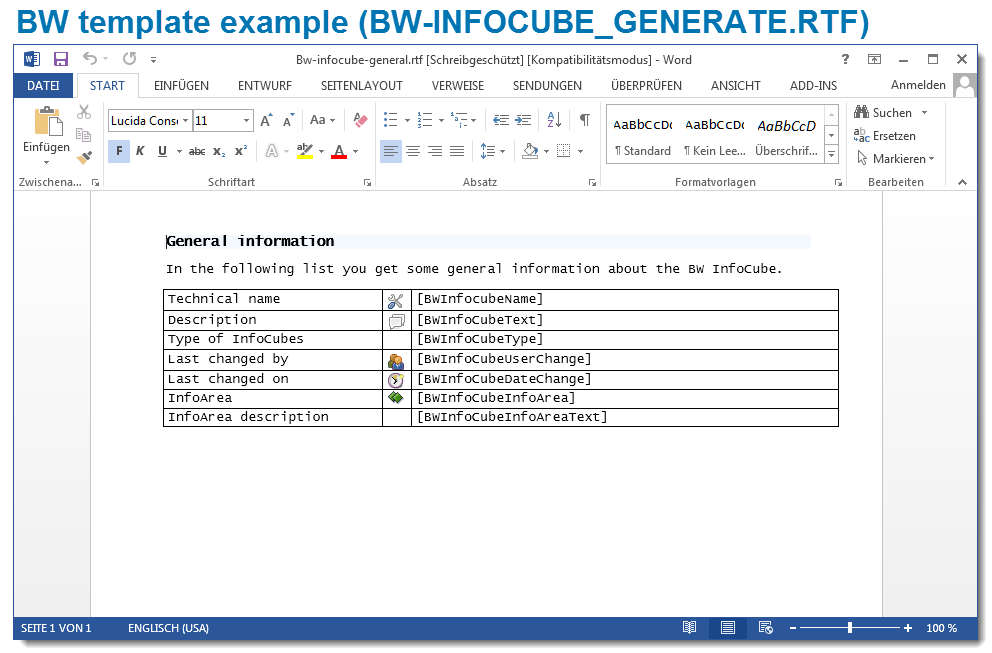Toggle superscript formatting
The width and height of the screenshot is (992, 653).
coord(241,151)
